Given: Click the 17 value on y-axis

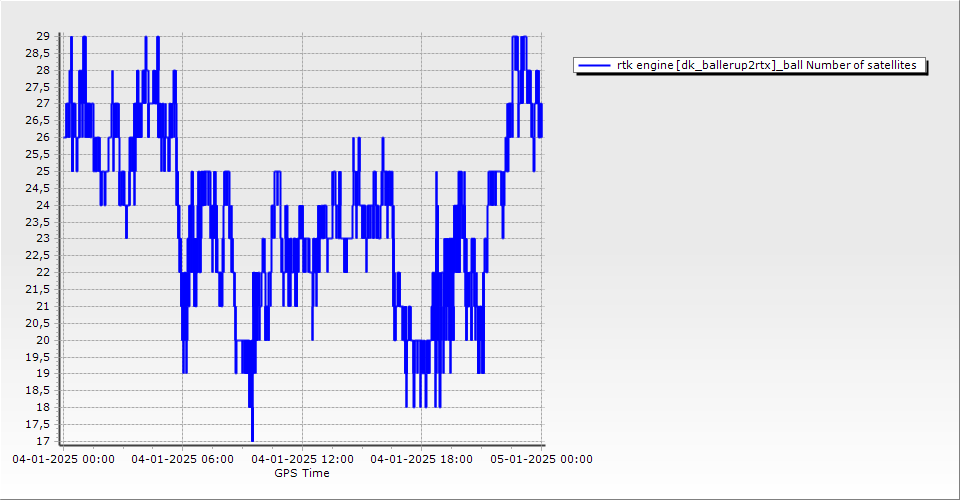Looking at the screenshot, I should click(43, 441).
